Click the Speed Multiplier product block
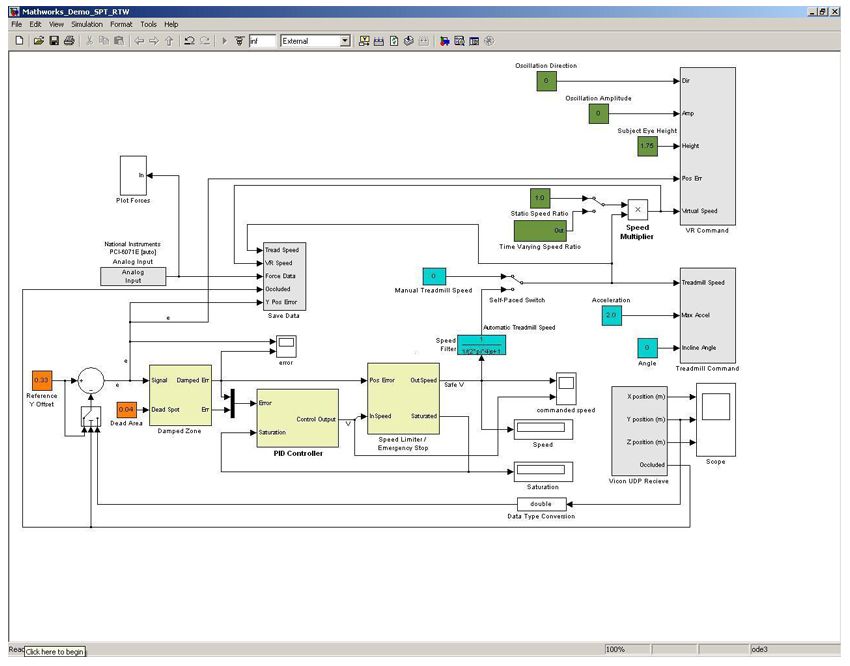 coord(637,208)
